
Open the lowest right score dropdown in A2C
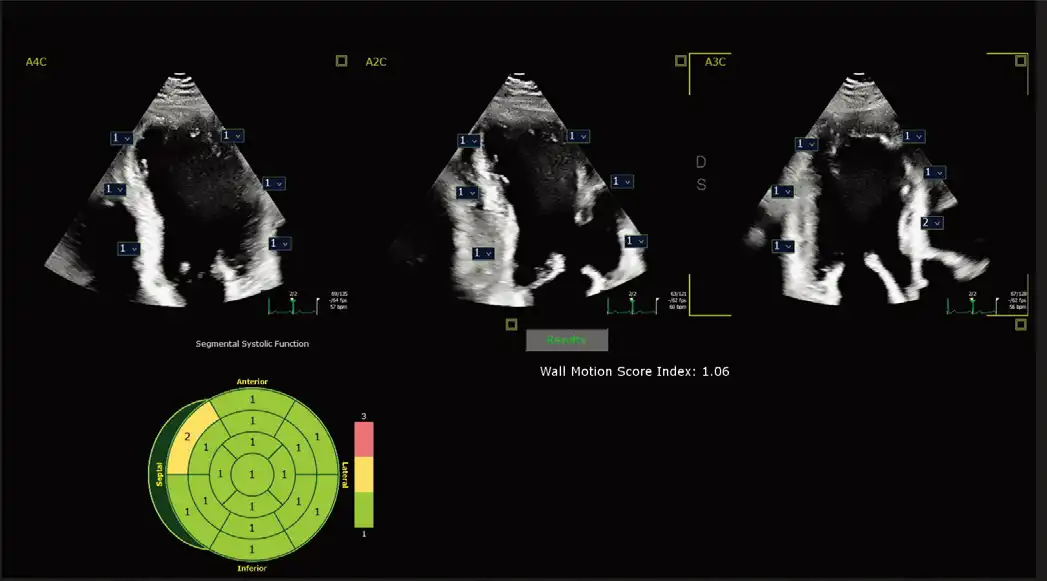pyautogui.click(x=635, y=241)
